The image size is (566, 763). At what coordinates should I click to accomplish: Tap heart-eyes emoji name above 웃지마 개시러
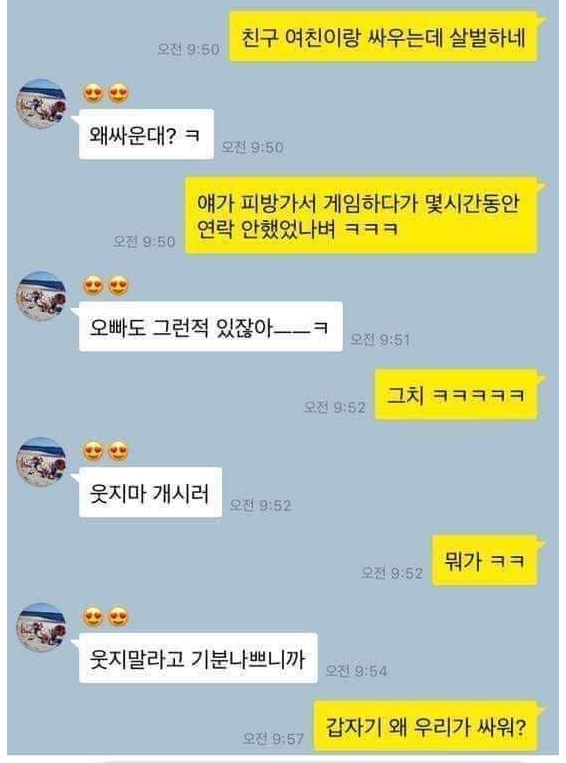[x=106, y=451]
